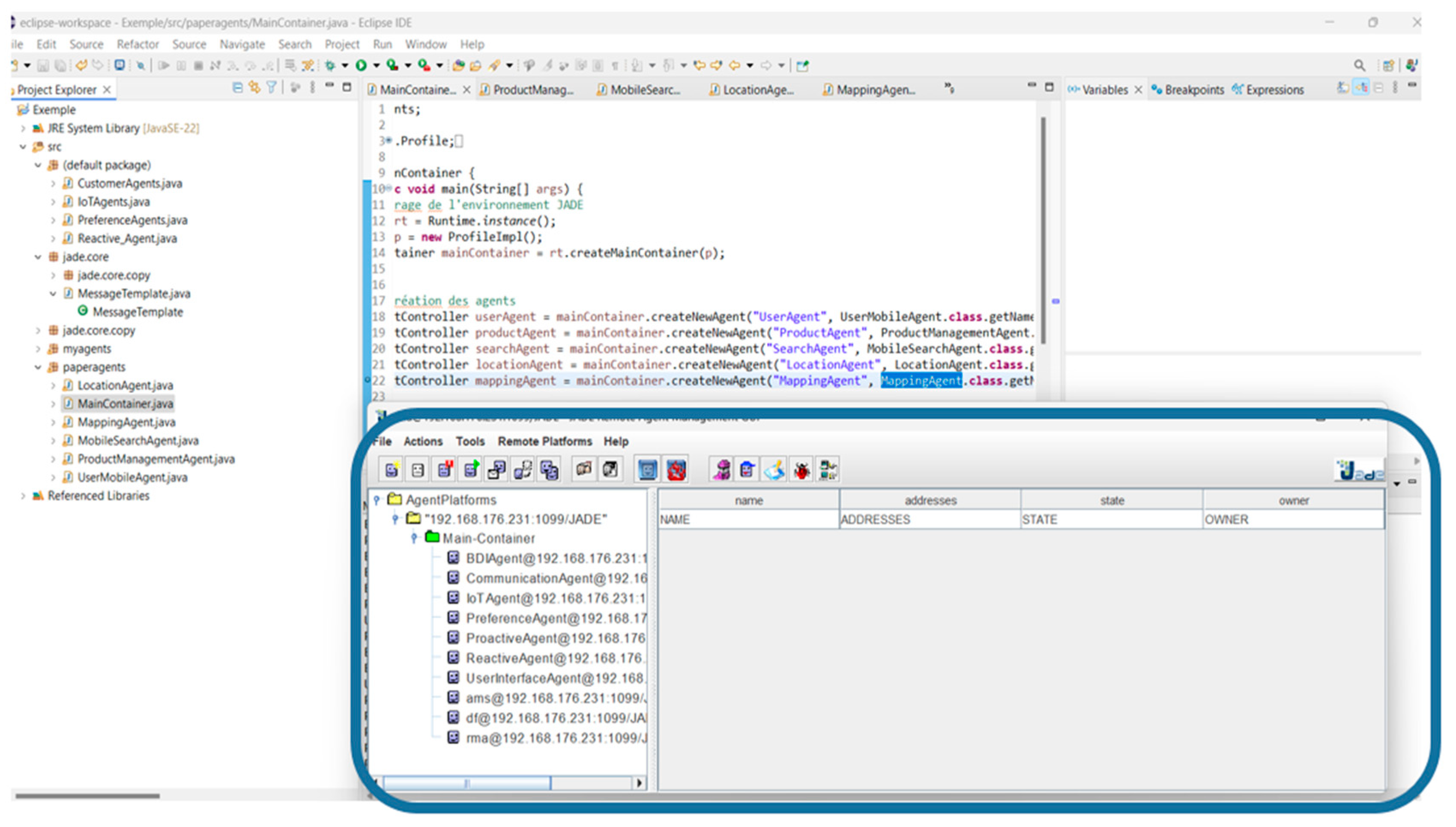Expand the JRE System Library node
The height and width of the screenshot is (827, 1456).
(x=23, y=128)
